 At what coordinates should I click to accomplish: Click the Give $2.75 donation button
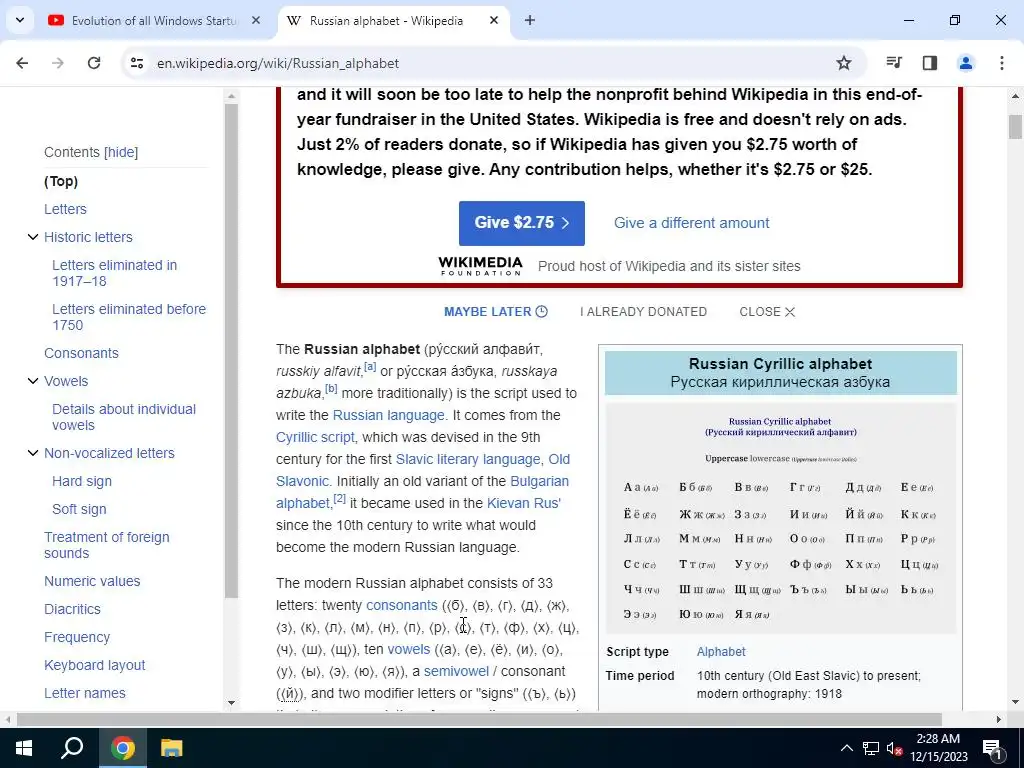tap(522, 223)
